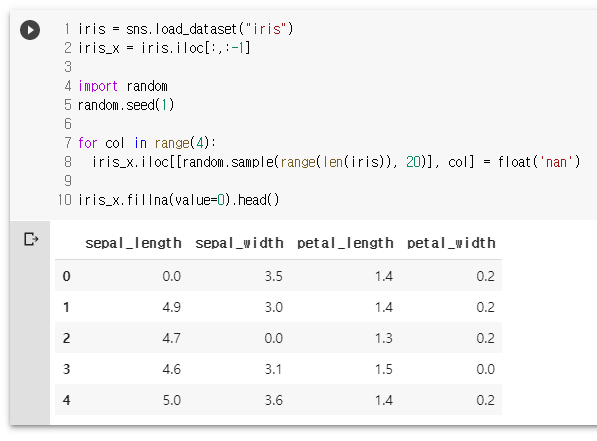The width and height of the screenshot is (597, 441).
Task: Click row index 4 in the output table
Action: [x=67, y=400]
